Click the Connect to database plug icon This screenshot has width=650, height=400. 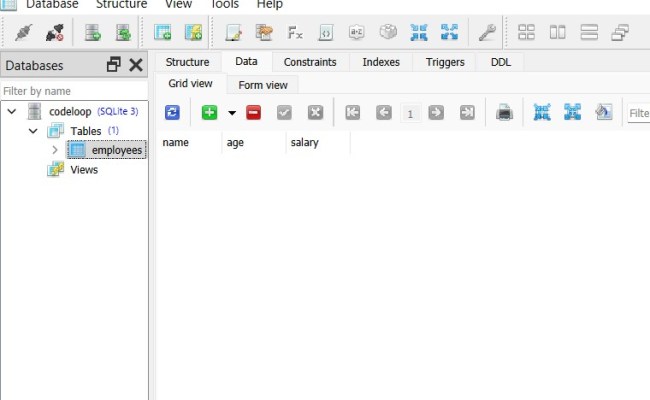24,32
